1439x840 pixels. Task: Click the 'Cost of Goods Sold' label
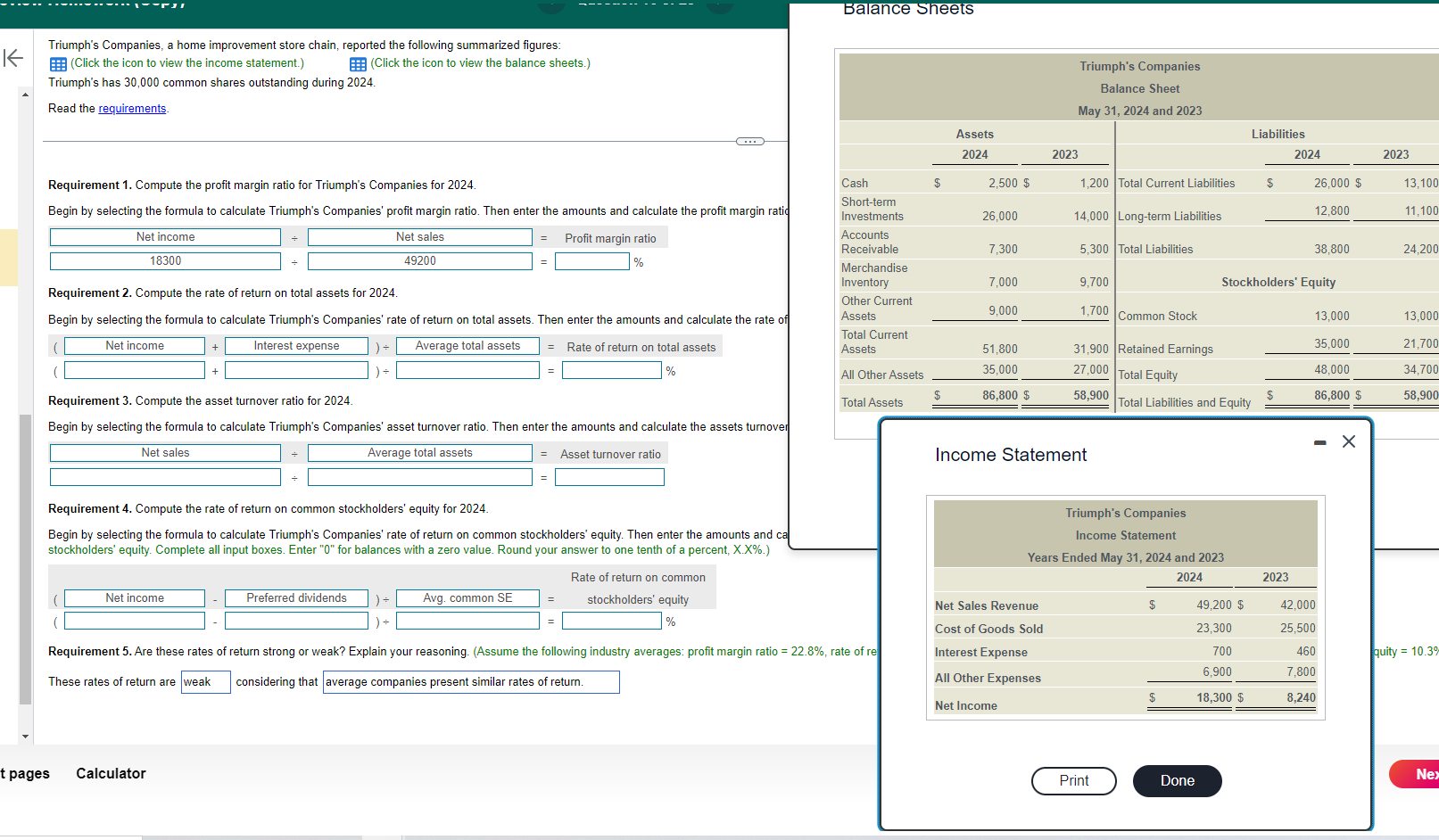click(988, 630)
